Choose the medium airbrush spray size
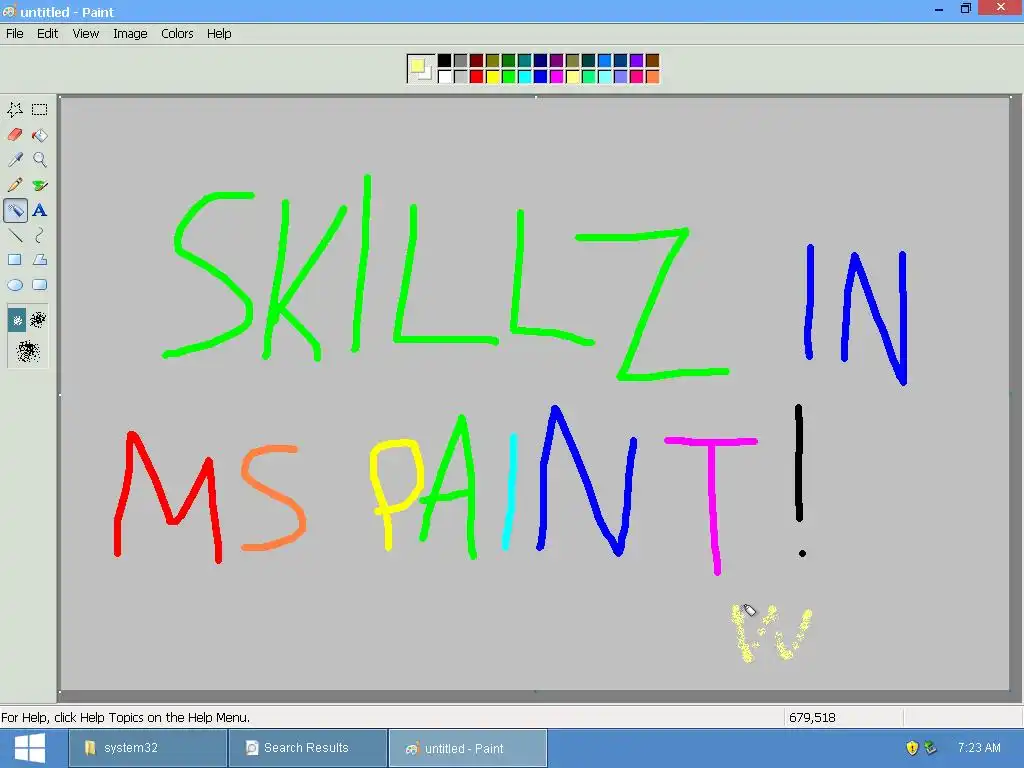This screenshot has height=768, width=1024. coord(38,319)
